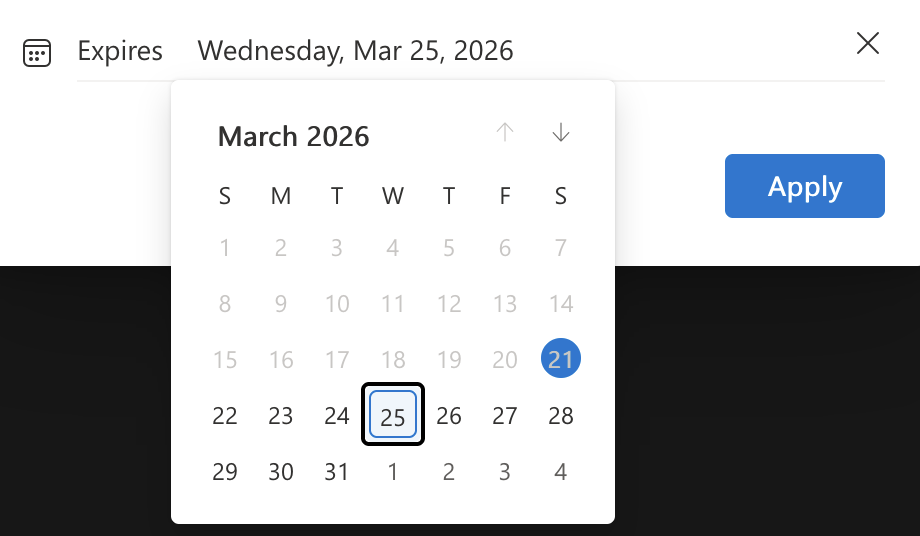Click the Apply button

point(804,186)
